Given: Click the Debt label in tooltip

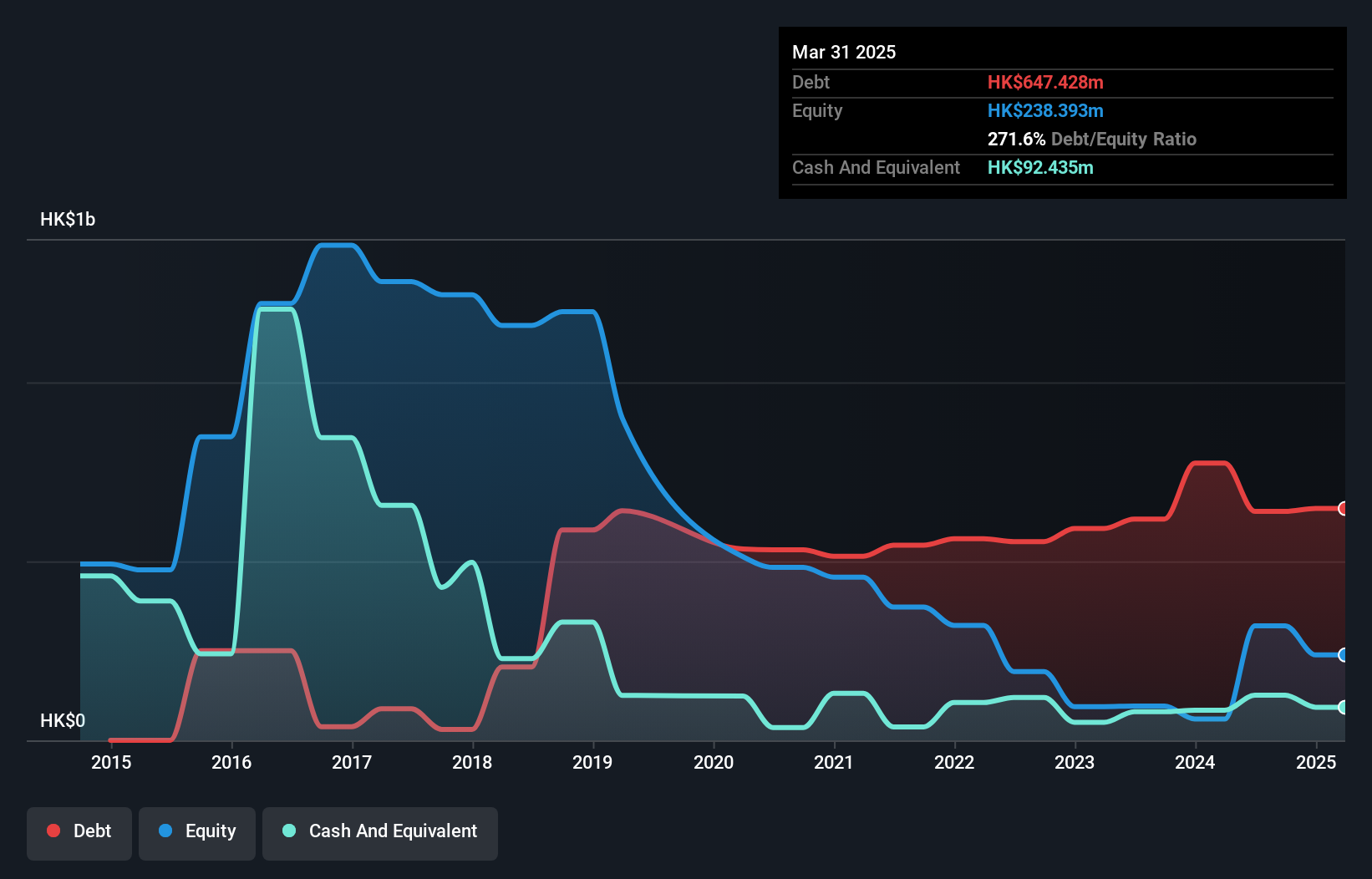Looking at the screenshot, I should point(810,82).
